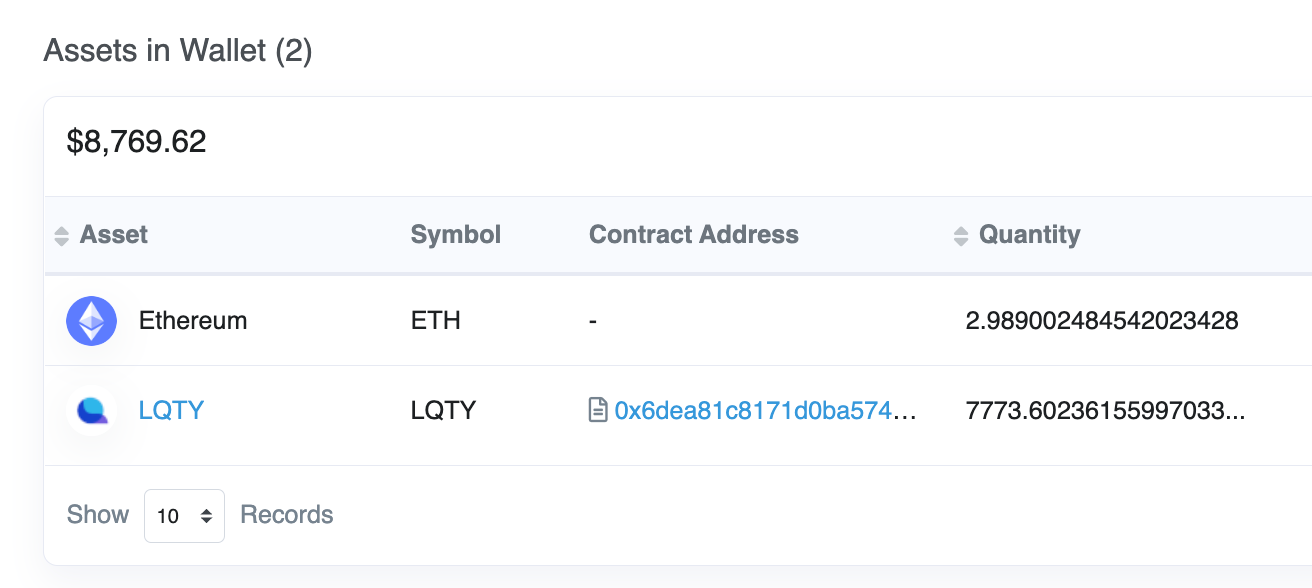Viewport: 1312px width, 588px height.
Task: Click the sort arrows beside Asset header
Action: [62, 236]
